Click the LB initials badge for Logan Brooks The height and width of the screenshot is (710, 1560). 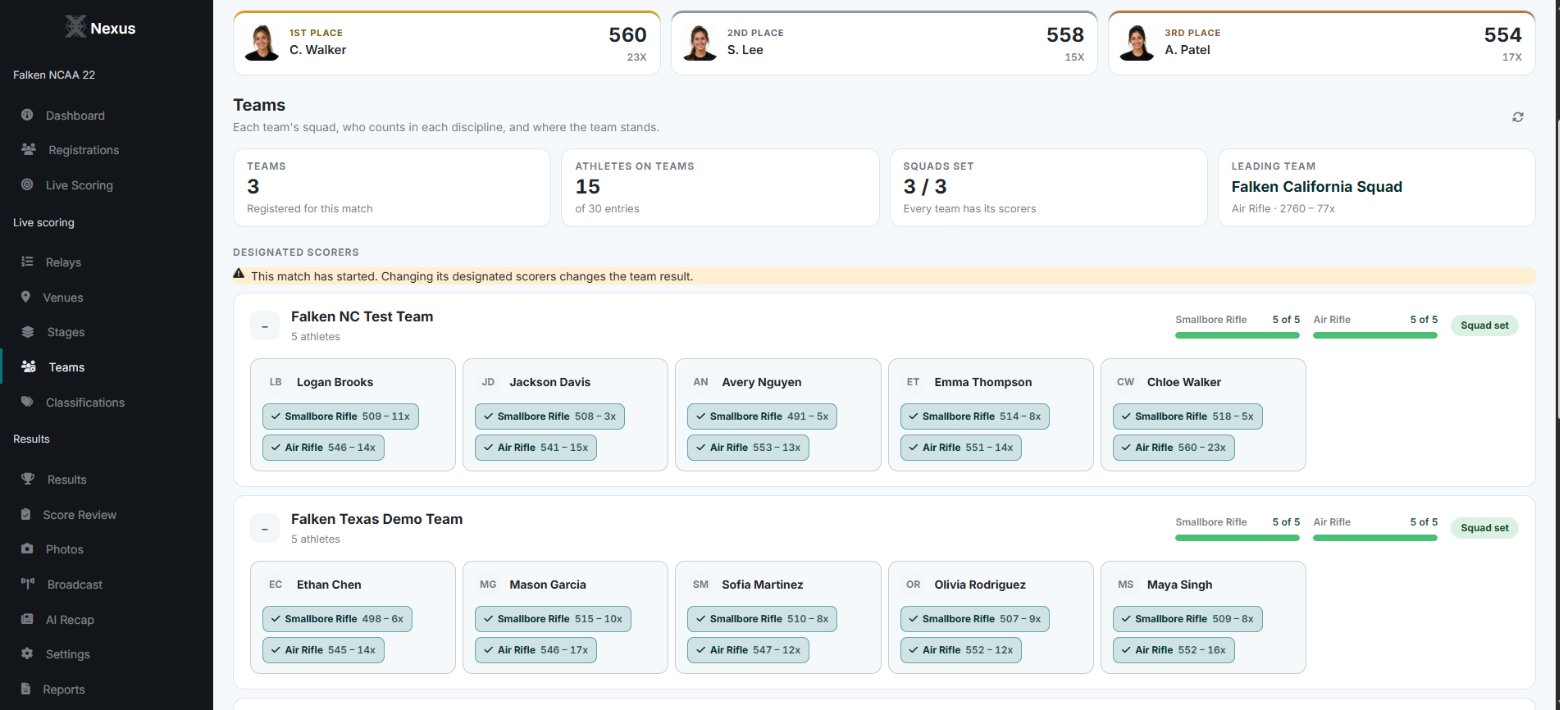[x=276, y=382]
